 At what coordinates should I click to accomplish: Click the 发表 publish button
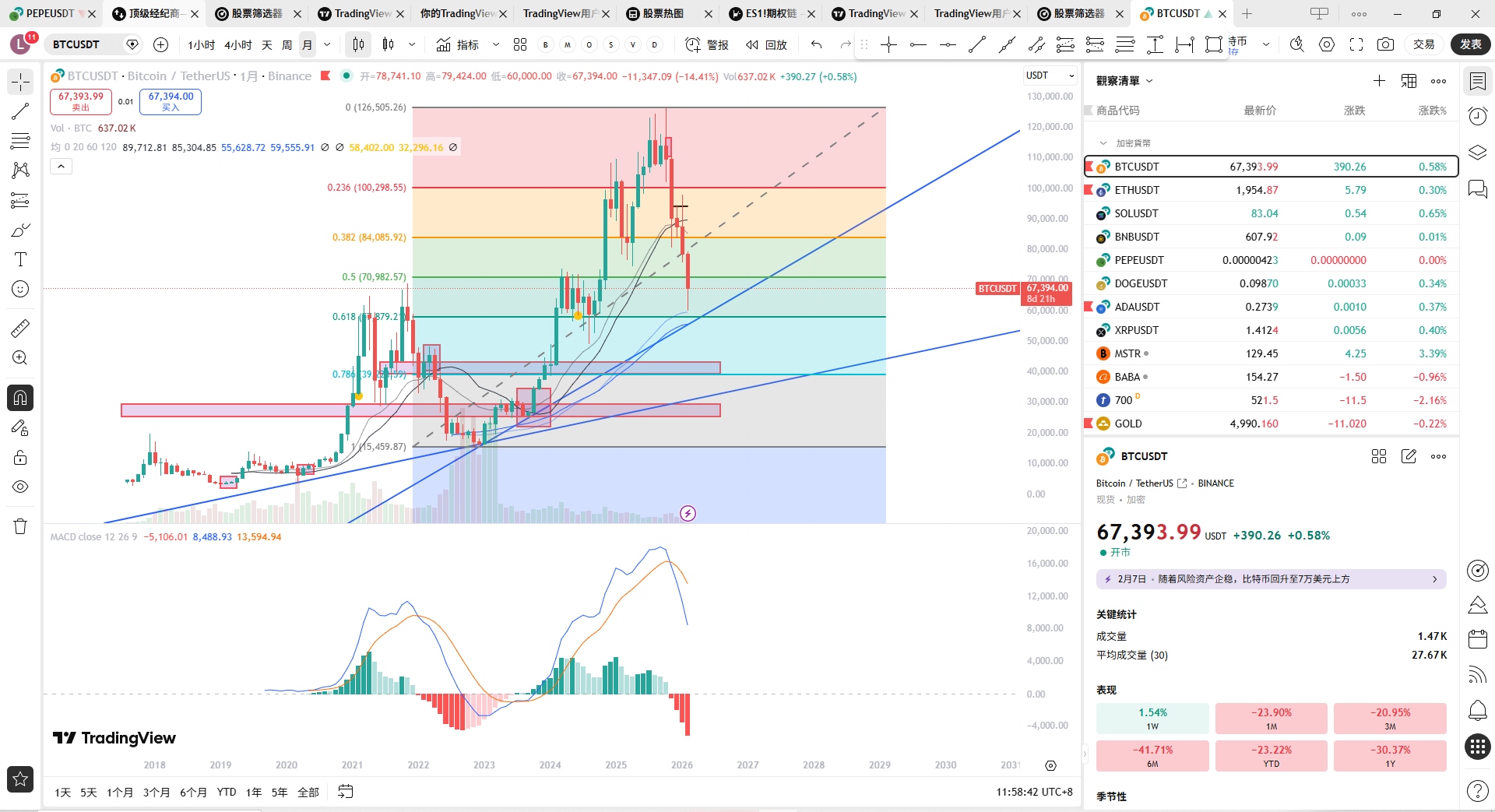pyautogui.click(x=1470, y=44)
